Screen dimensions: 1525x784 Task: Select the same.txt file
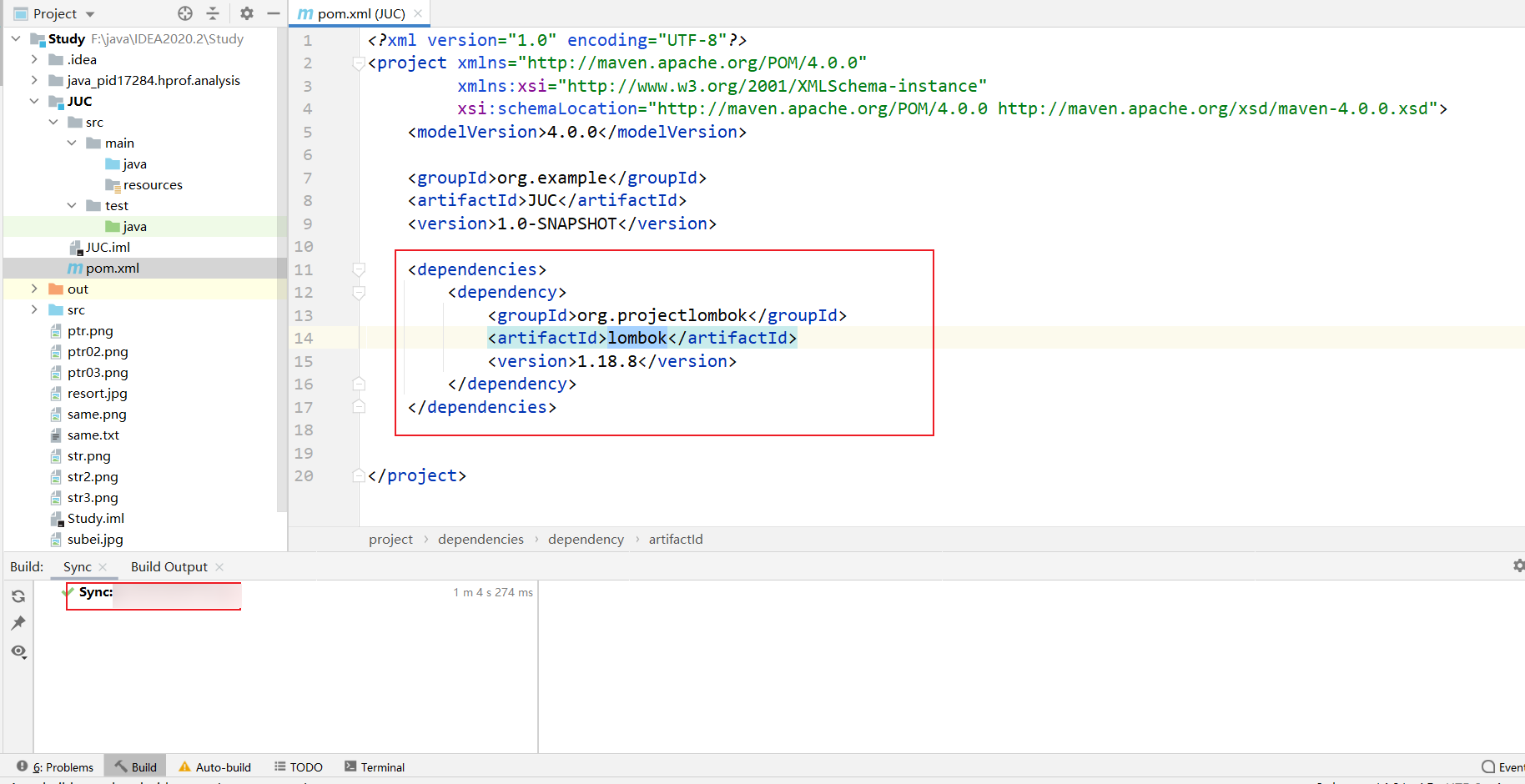pos(84,435)
